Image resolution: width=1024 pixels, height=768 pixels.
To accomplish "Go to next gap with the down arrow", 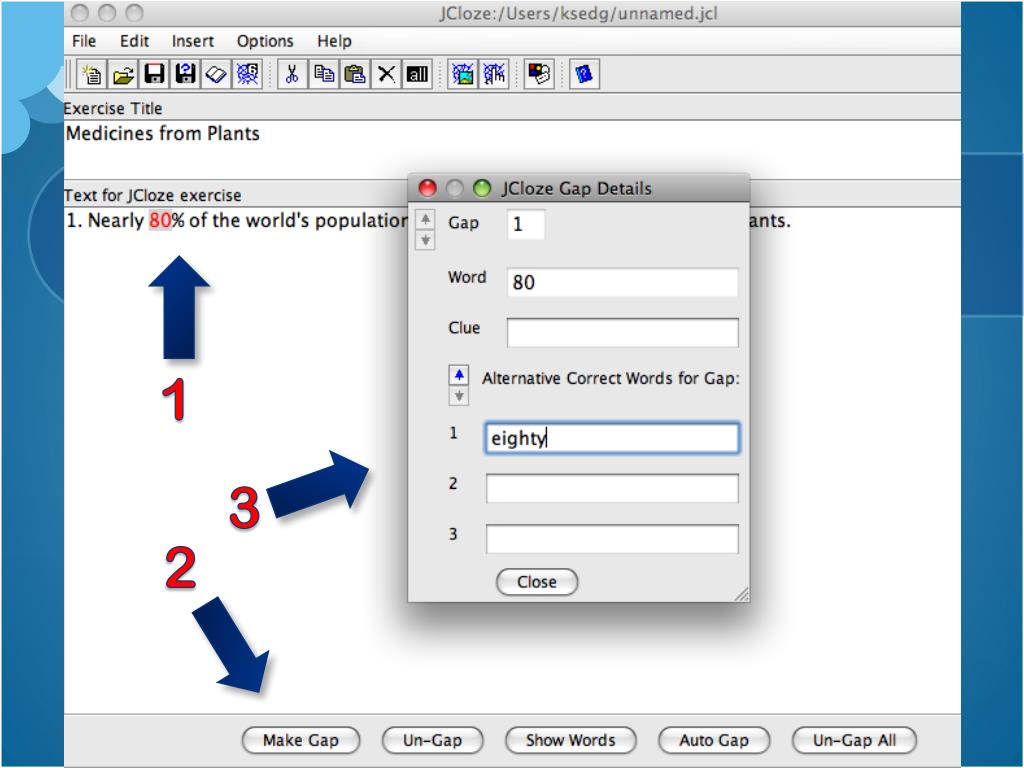I will [x=425, y=240].
